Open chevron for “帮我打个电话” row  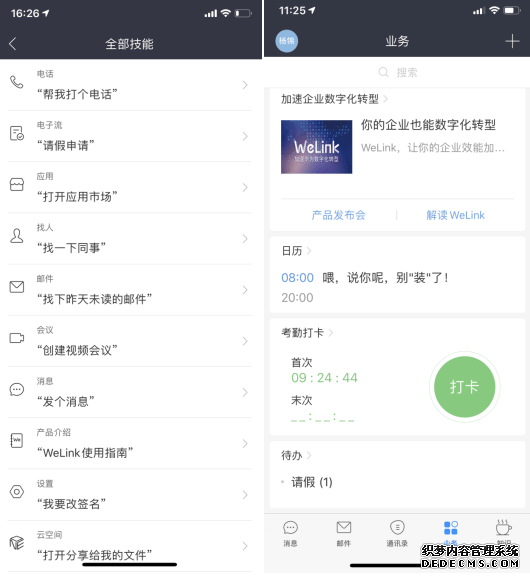point(245,85)
